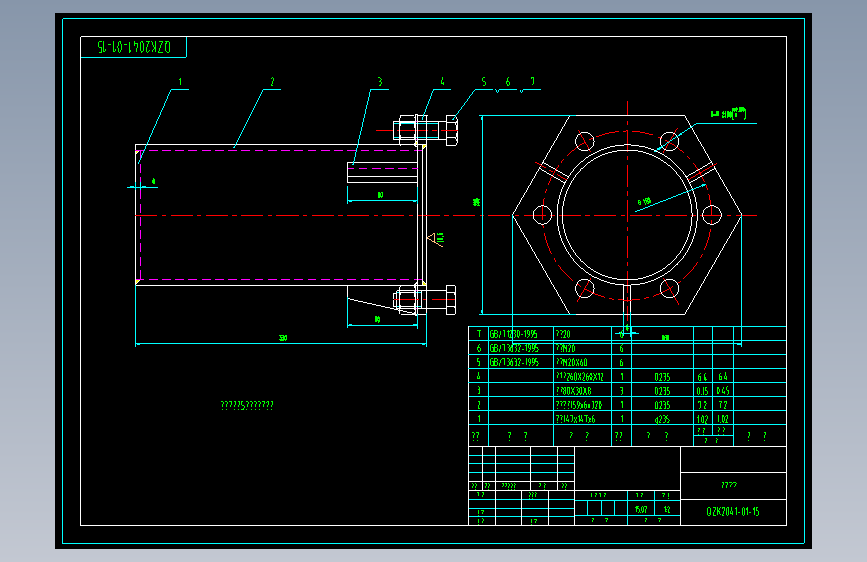This screenshot has width=867, height=562.
Task: Click part balloon number 2
Action: click(272, 82)
